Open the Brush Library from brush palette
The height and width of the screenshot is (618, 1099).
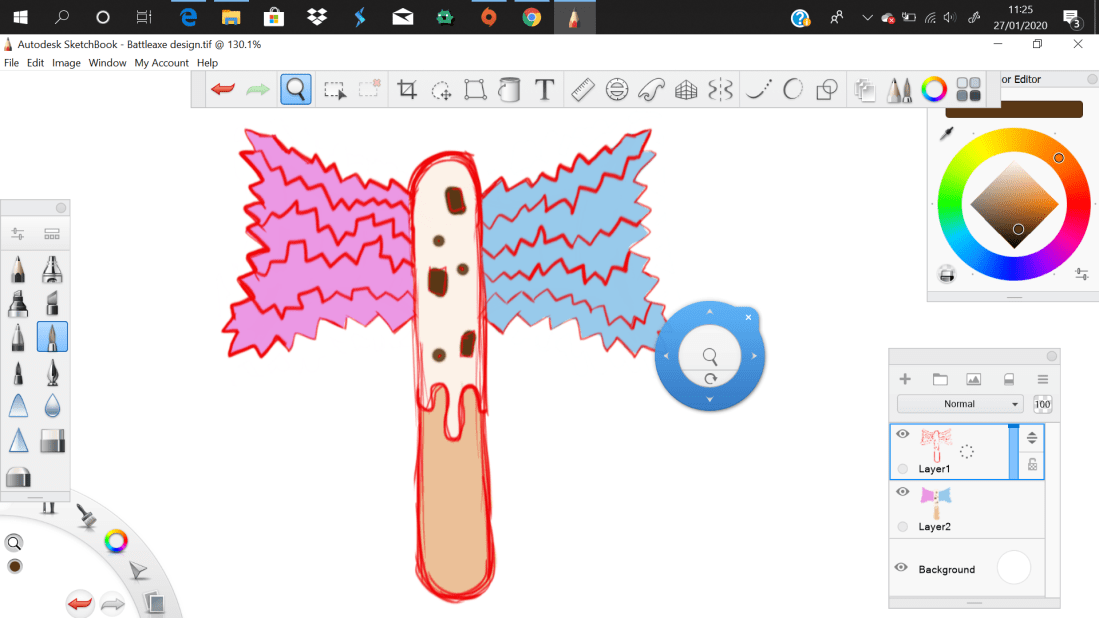(x=52, y=234)
